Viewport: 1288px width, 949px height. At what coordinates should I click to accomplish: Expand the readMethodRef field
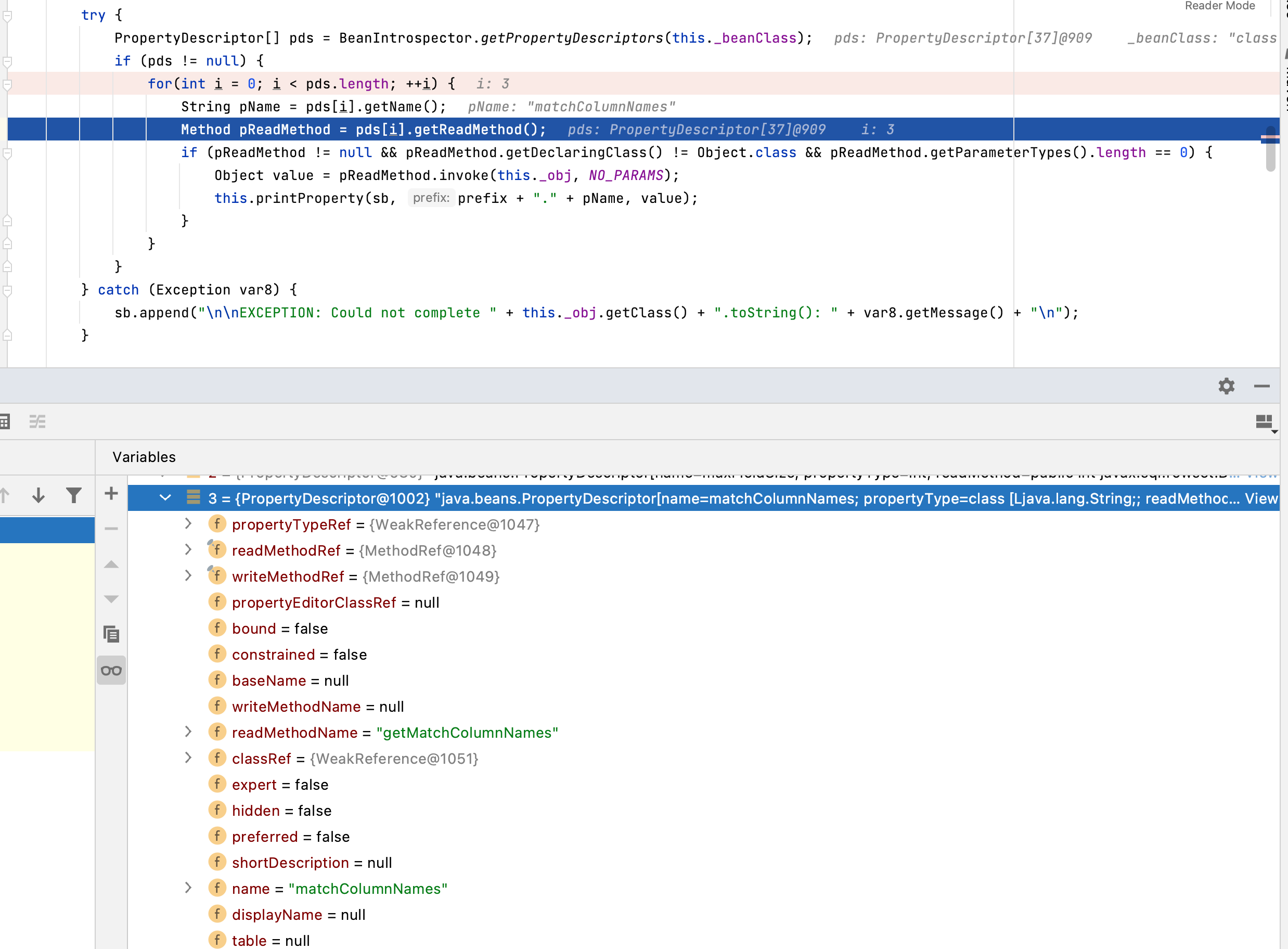tap(188, 550)
